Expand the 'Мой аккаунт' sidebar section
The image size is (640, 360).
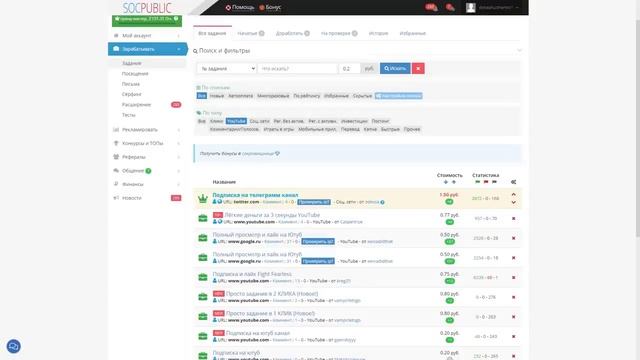click(147, 36)
